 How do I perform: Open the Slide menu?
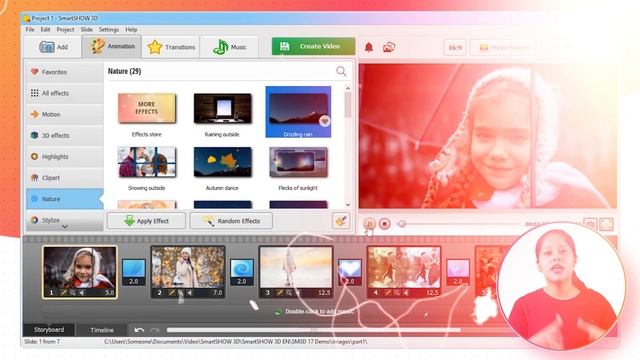87,30
